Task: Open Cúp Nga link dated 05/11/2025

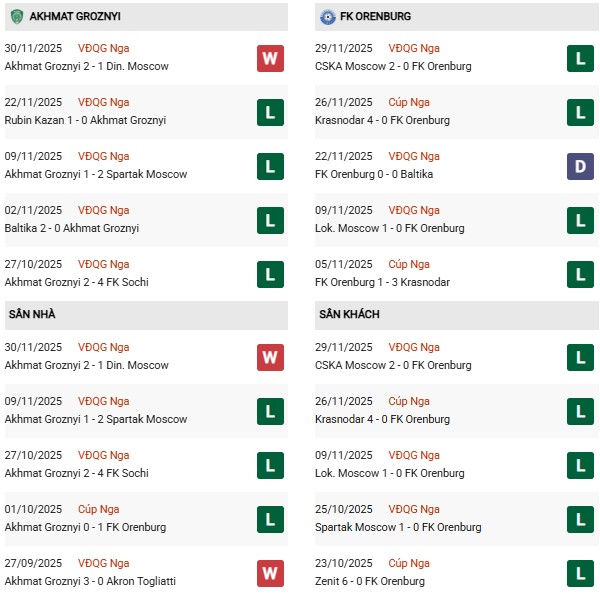Action: pos(410,264)
